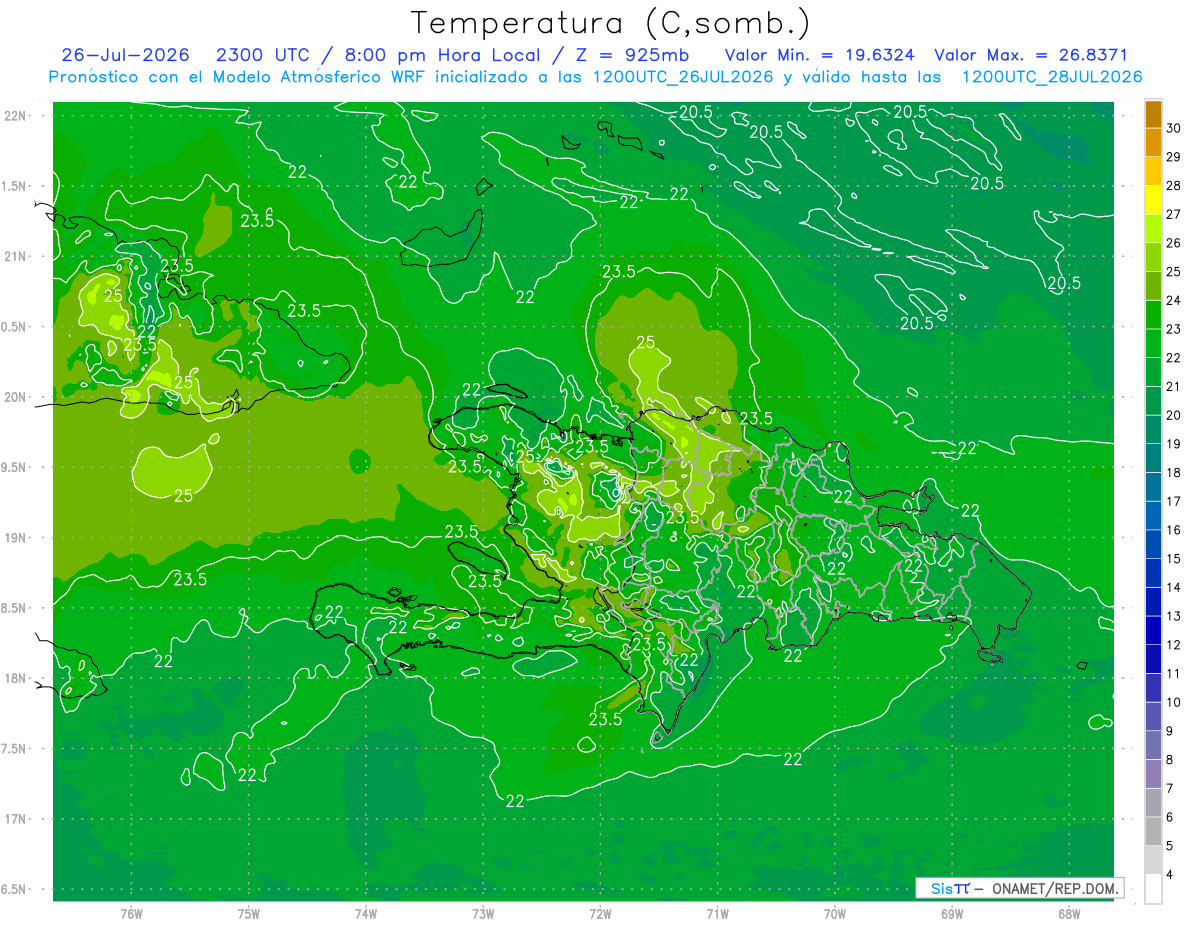Screen dimensions: 1200x927
Task: Click the yellow legend swatch between 27 and 28
Action: coord(1153,200)
